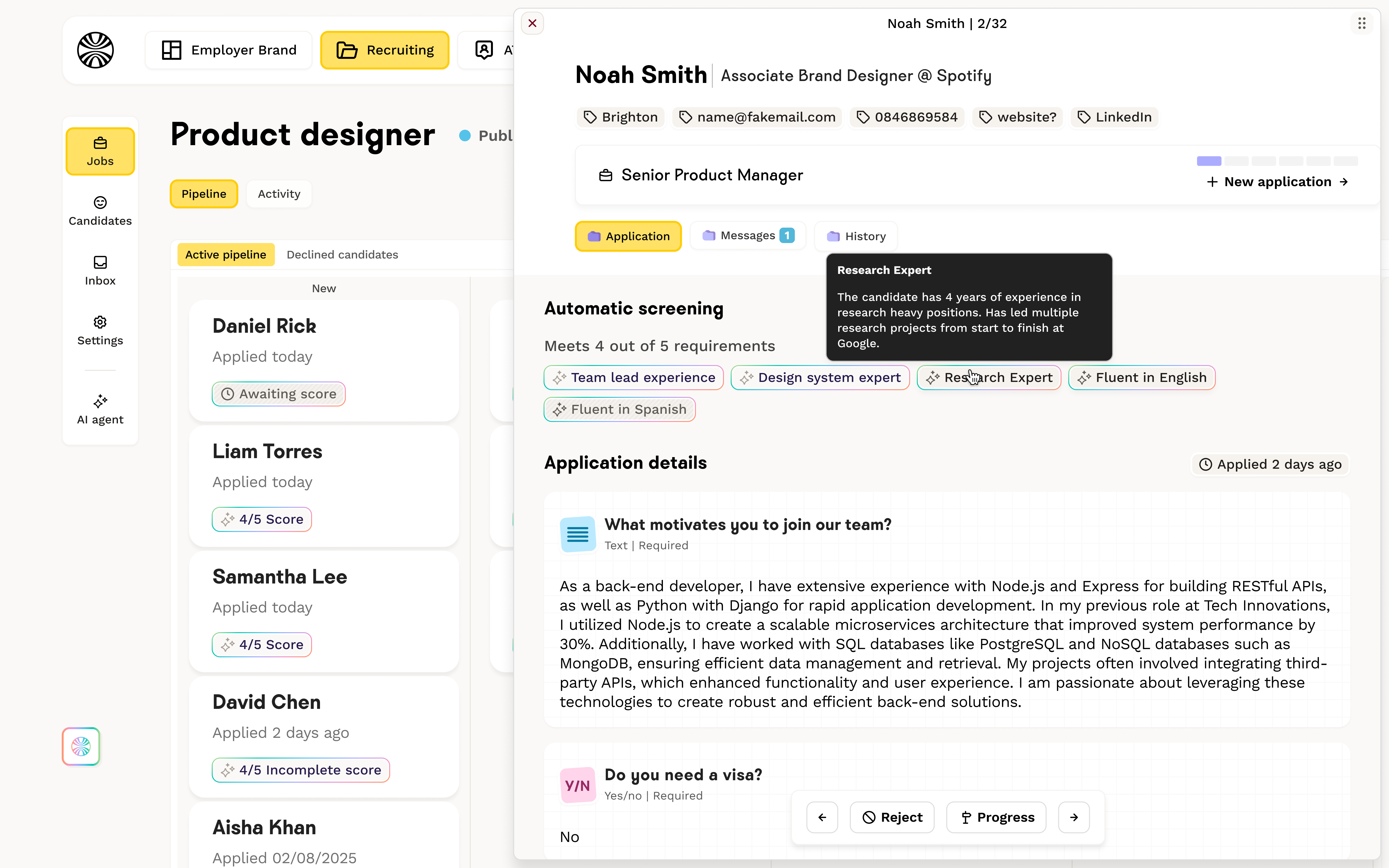
Task: Go to next candidate with right arrow
Action: click(1073, 817)
